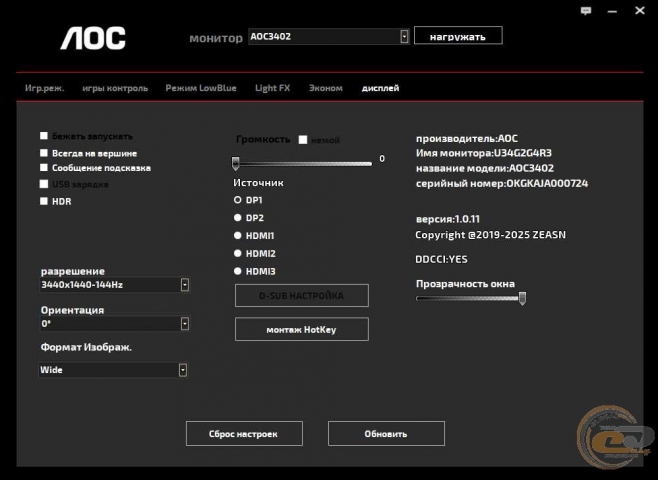This screenshot has height=480, width=658.
Task: Click the производитель:AOC text
Action: 467,138
